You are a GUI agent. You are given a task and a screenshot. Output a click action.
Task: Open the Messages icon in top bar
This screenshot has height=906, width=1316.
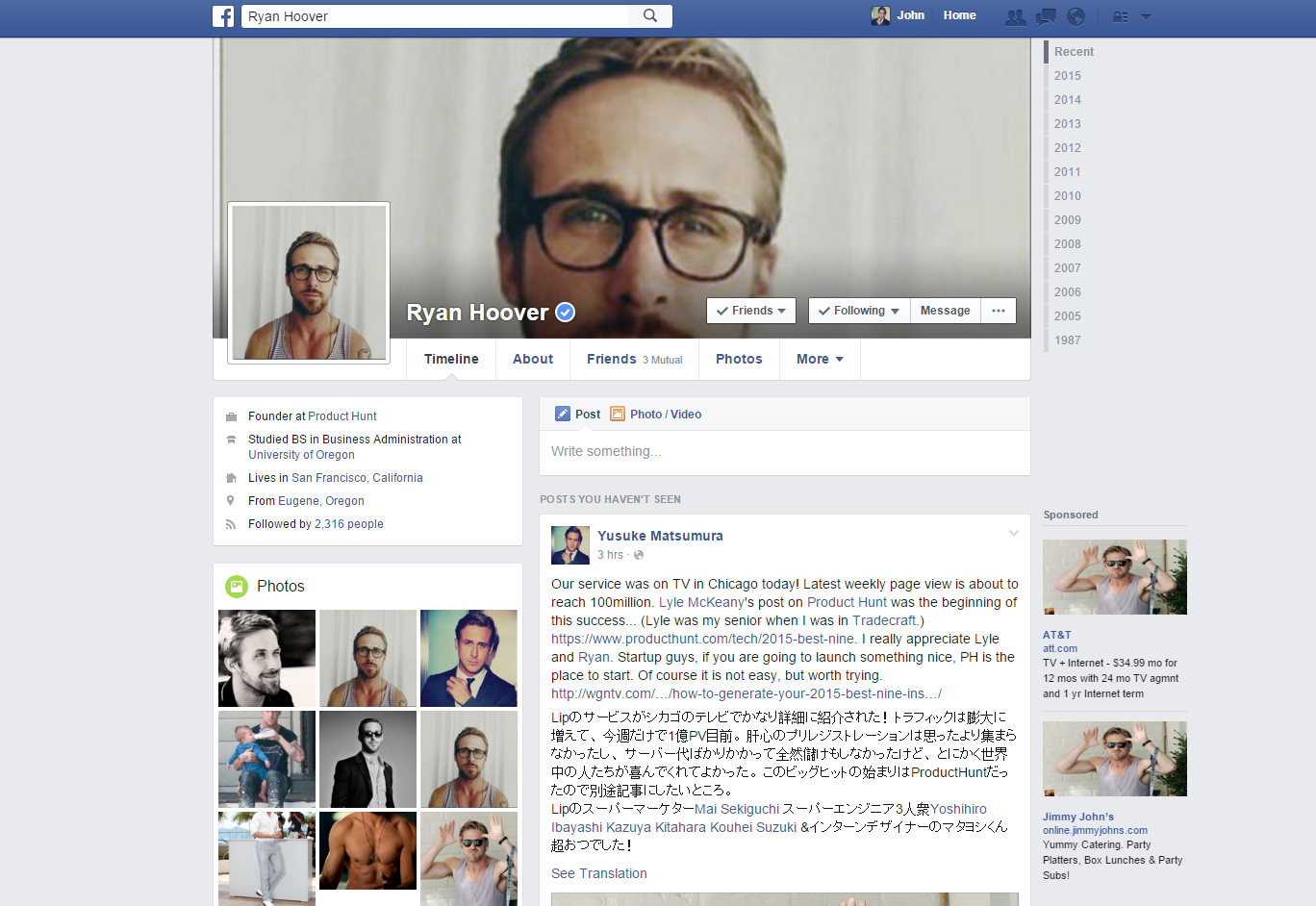coord(1046,16)
